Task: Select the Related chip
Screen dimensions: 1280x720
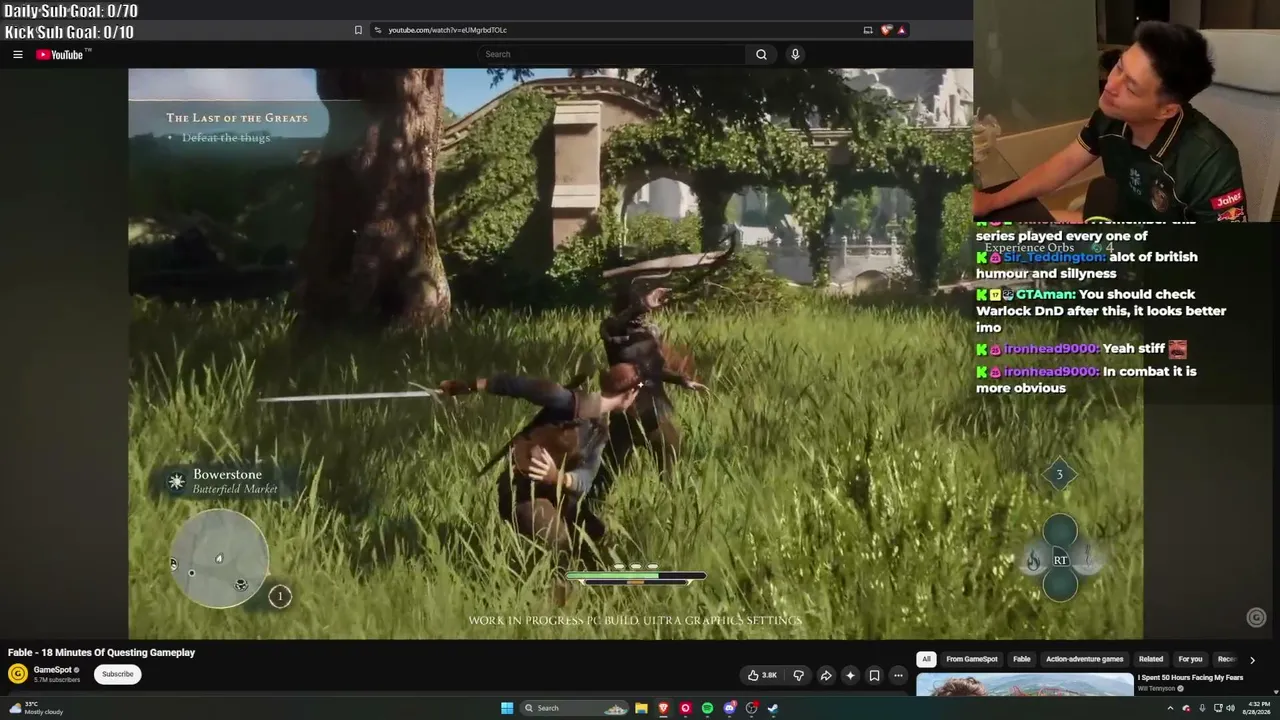Action: [1151, 660]
